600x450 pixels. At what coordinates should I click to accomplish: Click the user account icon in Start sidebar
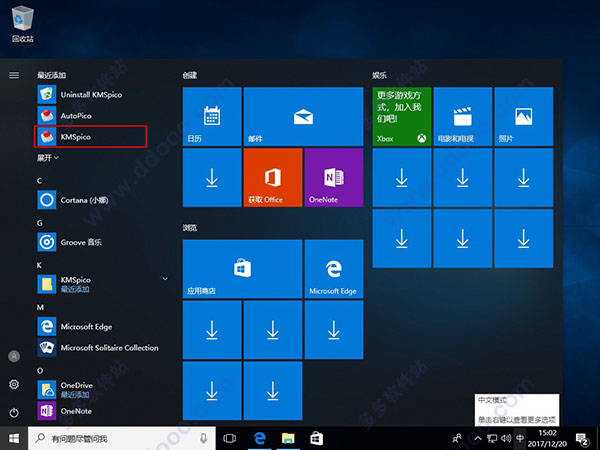tap(14, 357)
